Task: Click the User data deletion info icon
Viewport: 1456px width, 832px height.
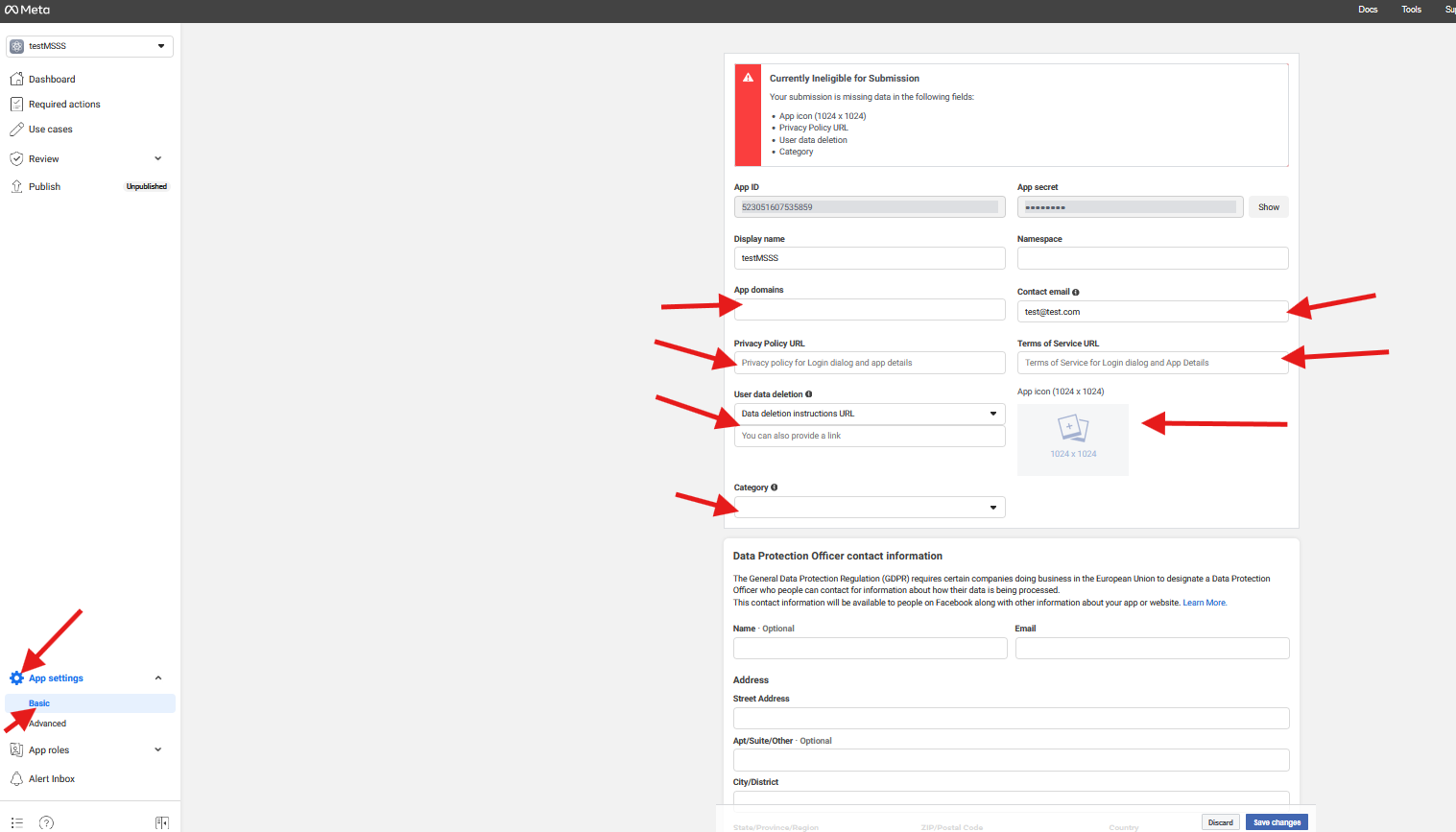Action: coord(809,394)
